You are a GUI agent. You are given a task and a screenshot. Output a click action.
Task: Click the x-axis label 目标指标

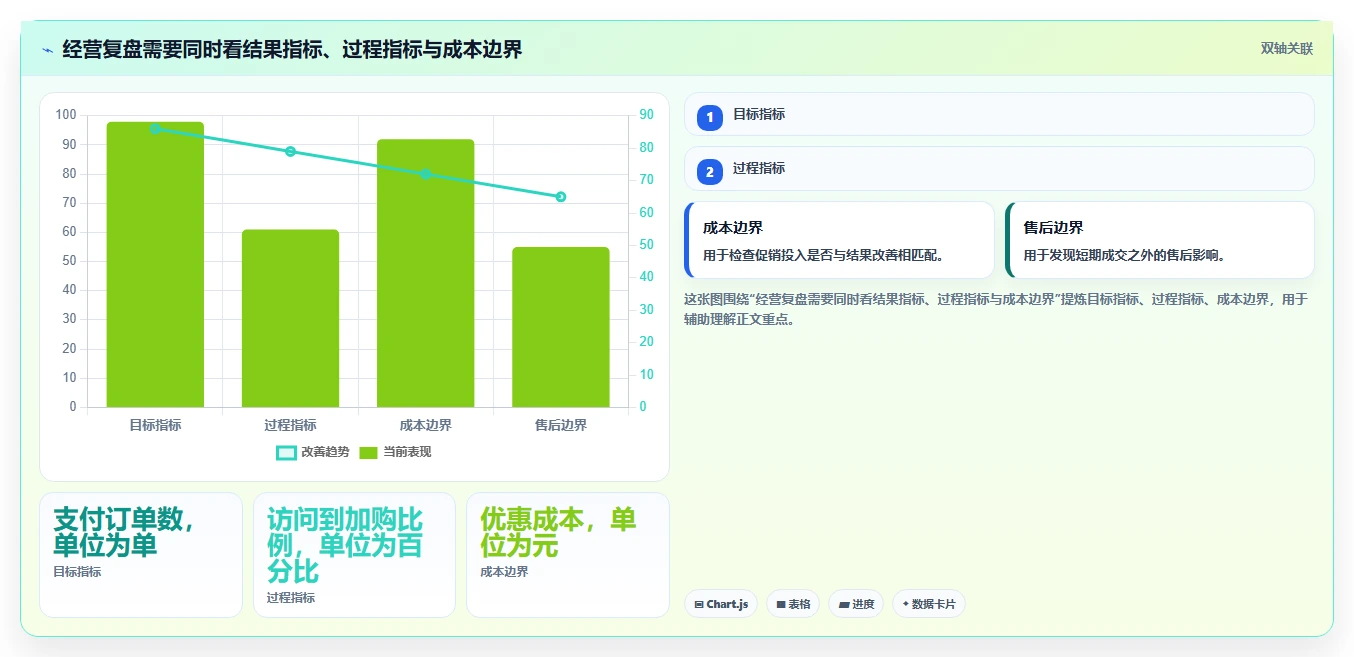click(x=155, y=425)
